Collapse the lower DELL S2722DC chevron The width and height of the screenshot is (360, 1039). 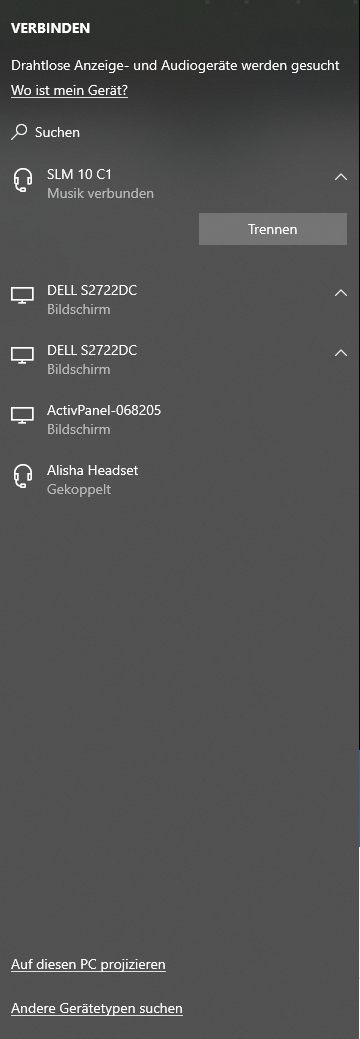(341, 353)
